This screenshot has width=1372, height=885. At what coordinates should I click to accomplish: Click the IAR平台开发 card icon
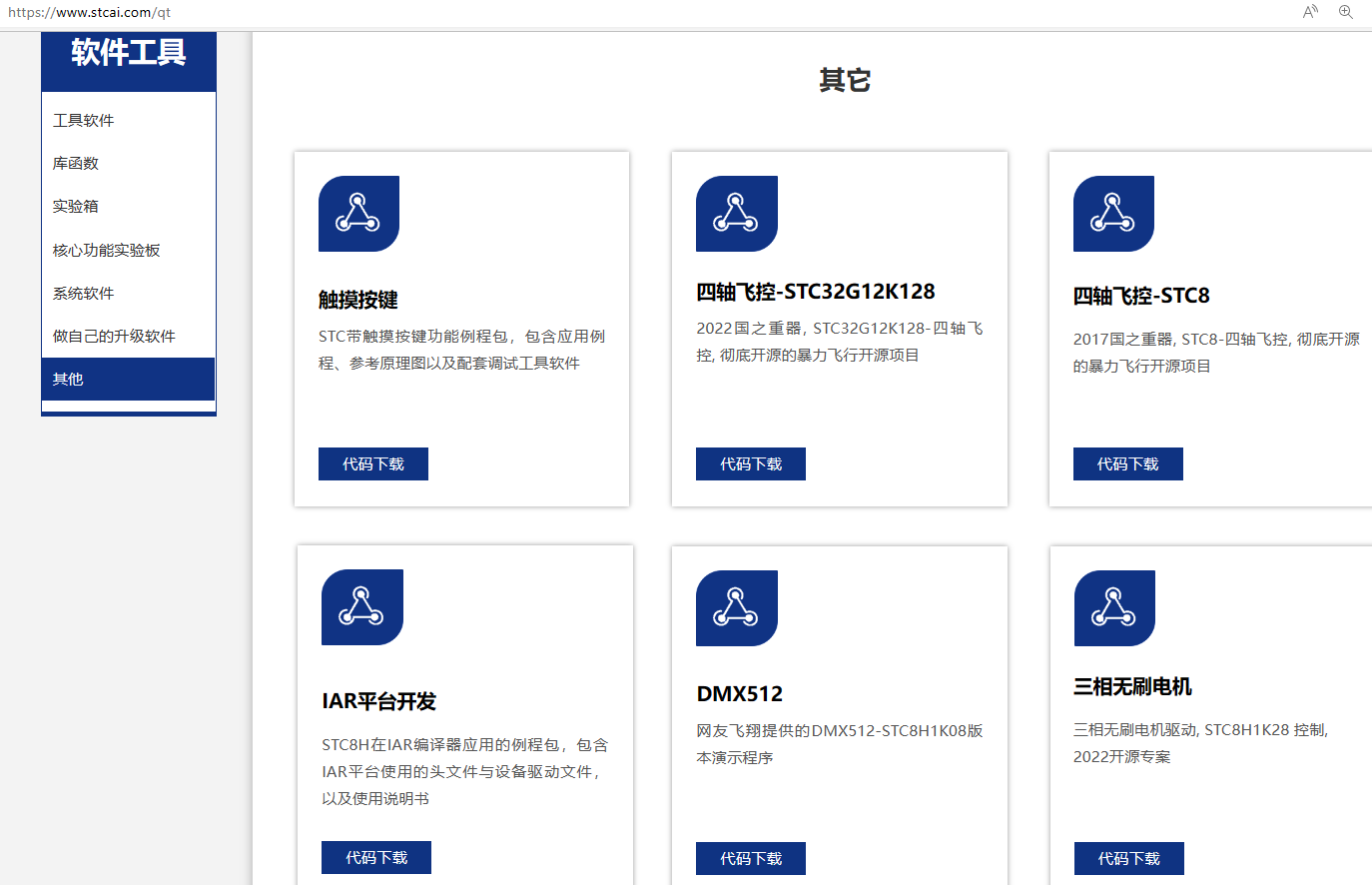361,607
